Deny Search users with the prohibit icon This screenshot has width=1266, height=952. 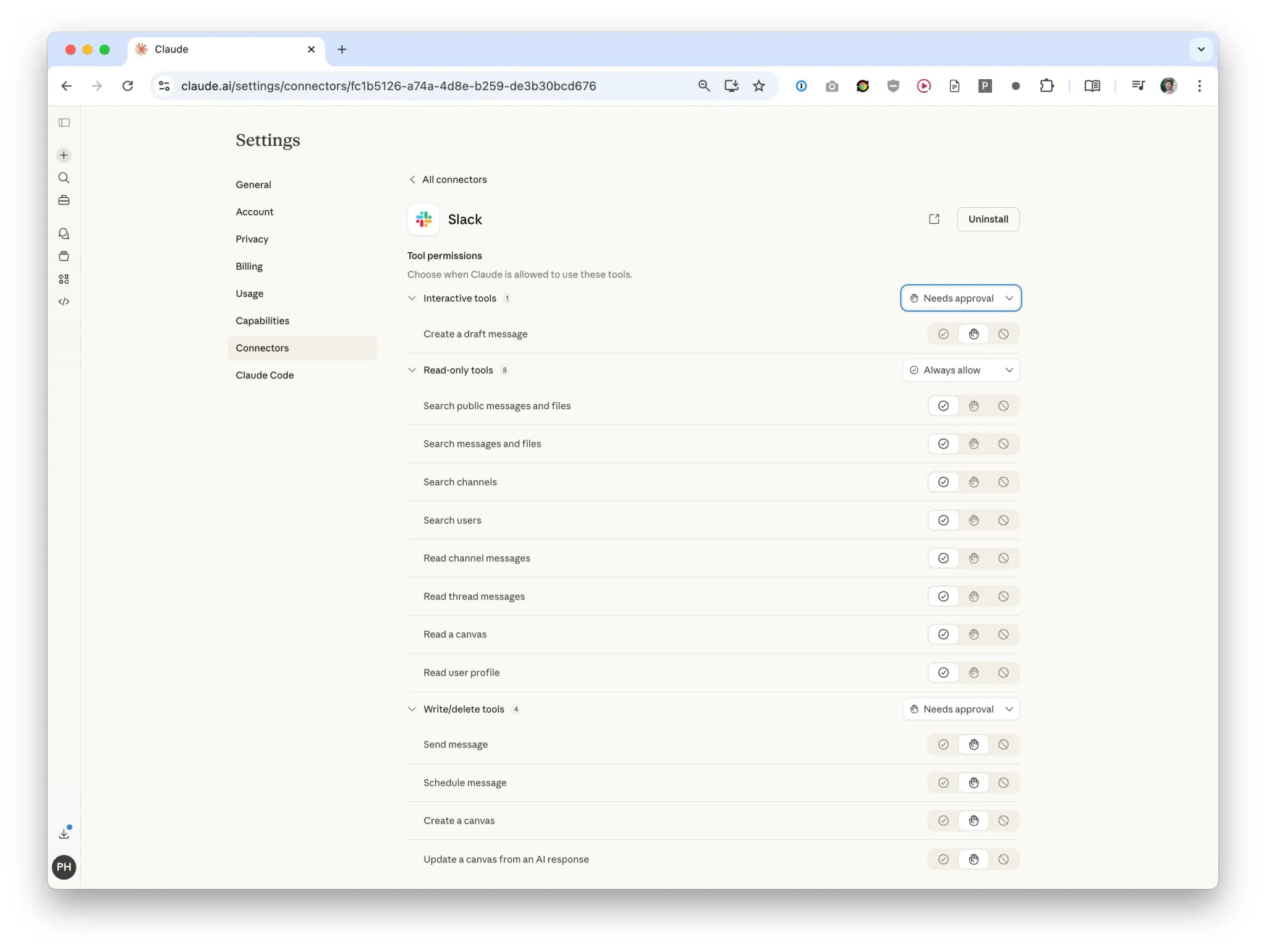tap(1003, 520)
